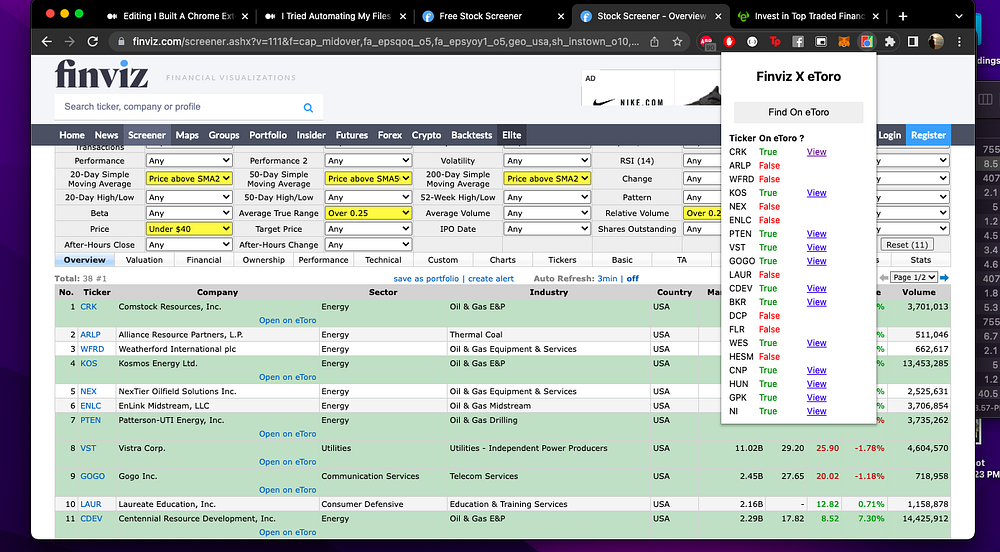Reload the page using the refresh icon

pos(93,42)
